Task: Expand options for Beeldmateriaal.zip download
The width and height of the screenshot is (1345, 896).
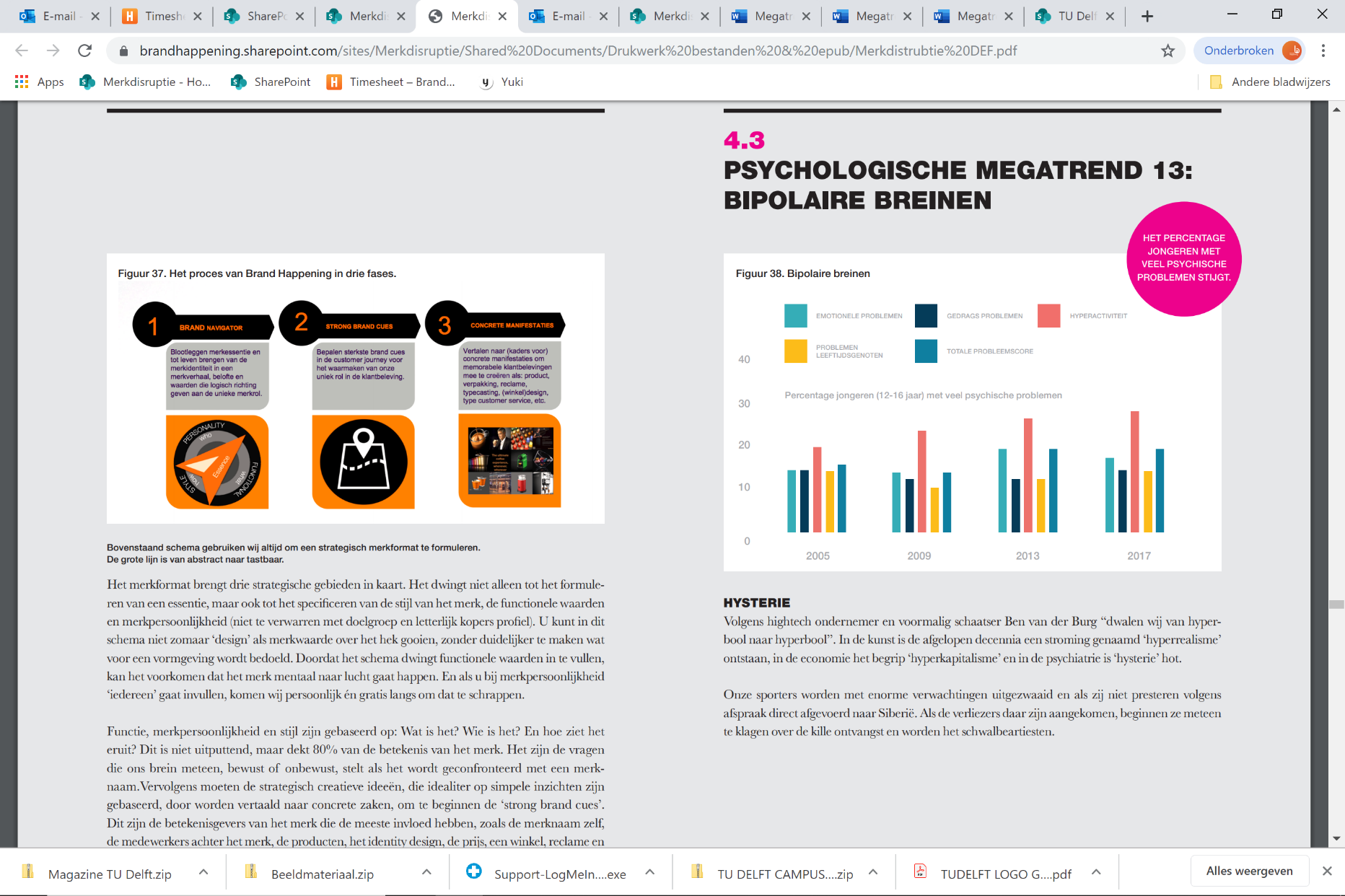Action: (426, 872)
